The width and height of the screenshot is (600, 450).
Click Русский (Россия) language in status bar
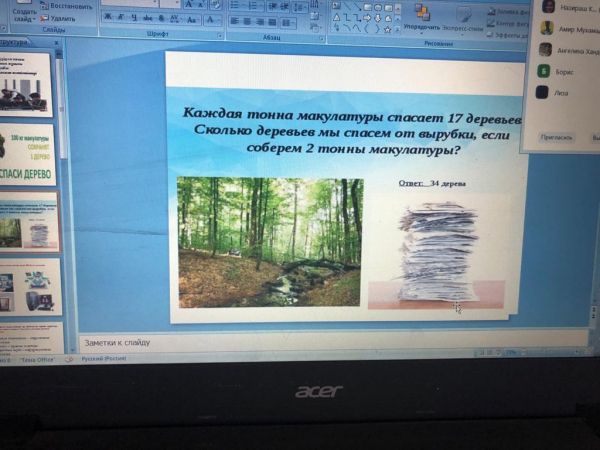(104, 357)
